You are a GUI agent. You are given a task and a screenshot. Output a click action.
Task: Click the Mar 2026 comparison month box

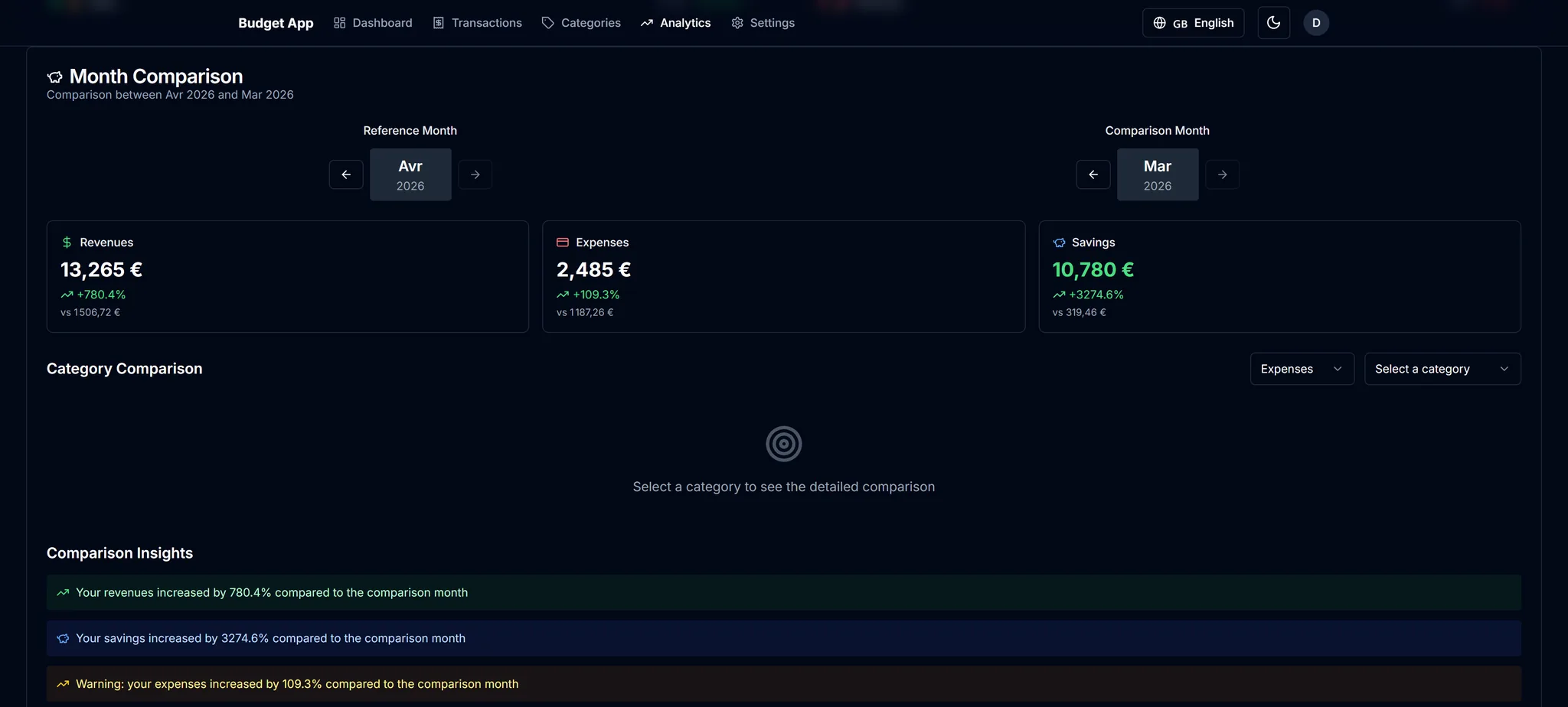coord(1158,174)
